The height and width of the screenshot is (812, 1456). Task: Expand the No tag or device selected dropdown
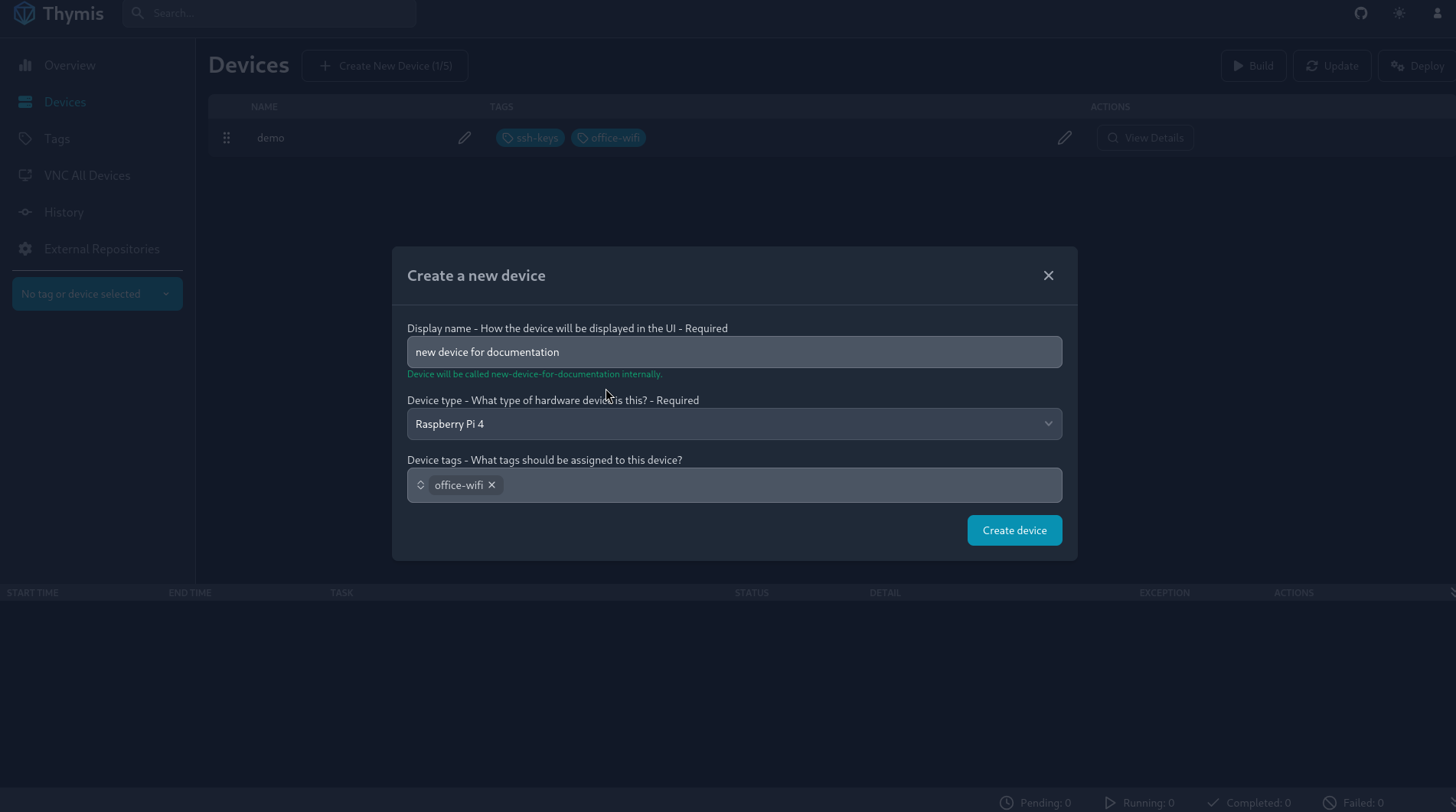[x=97, y=294]
